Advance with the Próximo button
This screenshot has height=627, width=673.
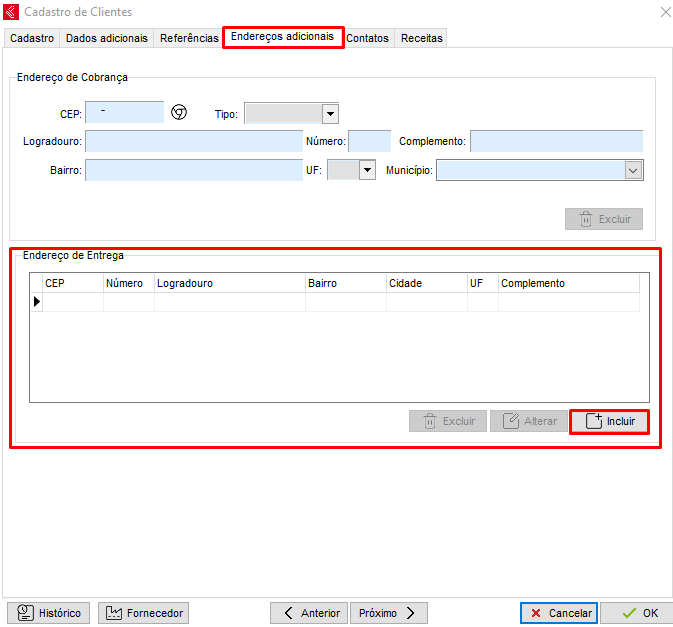coord(388,613)
